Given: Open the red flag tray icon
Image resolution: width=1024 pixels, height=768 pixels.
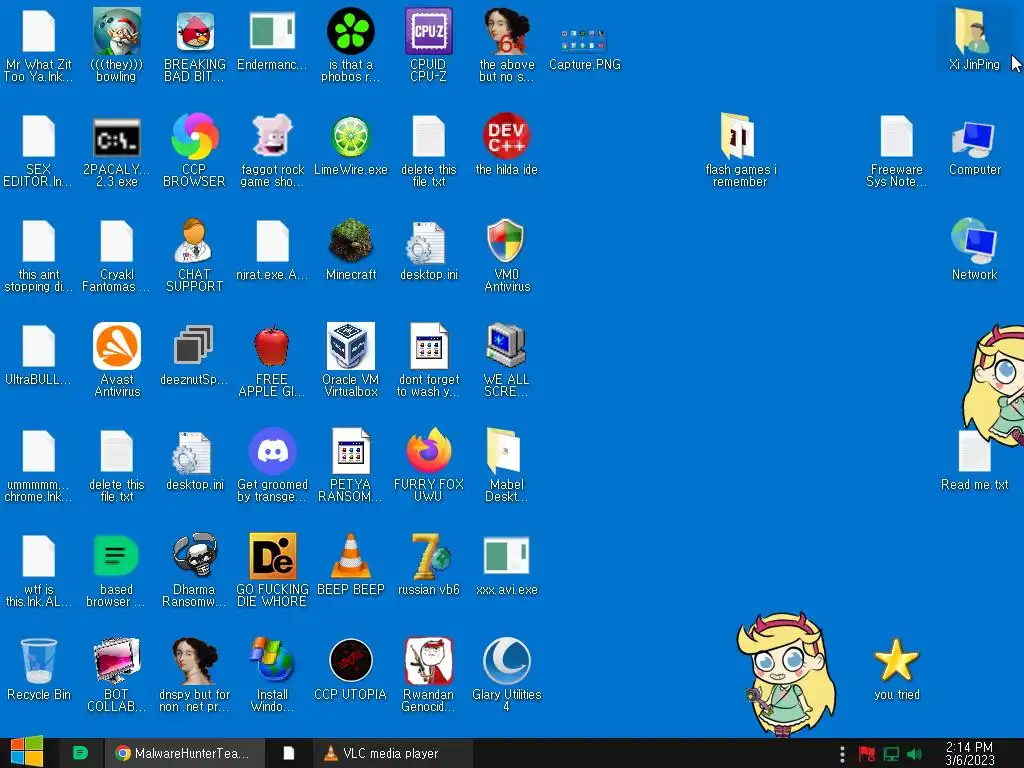Looking at the screenshot, I should pyautogui.click(x=867, y=754).
